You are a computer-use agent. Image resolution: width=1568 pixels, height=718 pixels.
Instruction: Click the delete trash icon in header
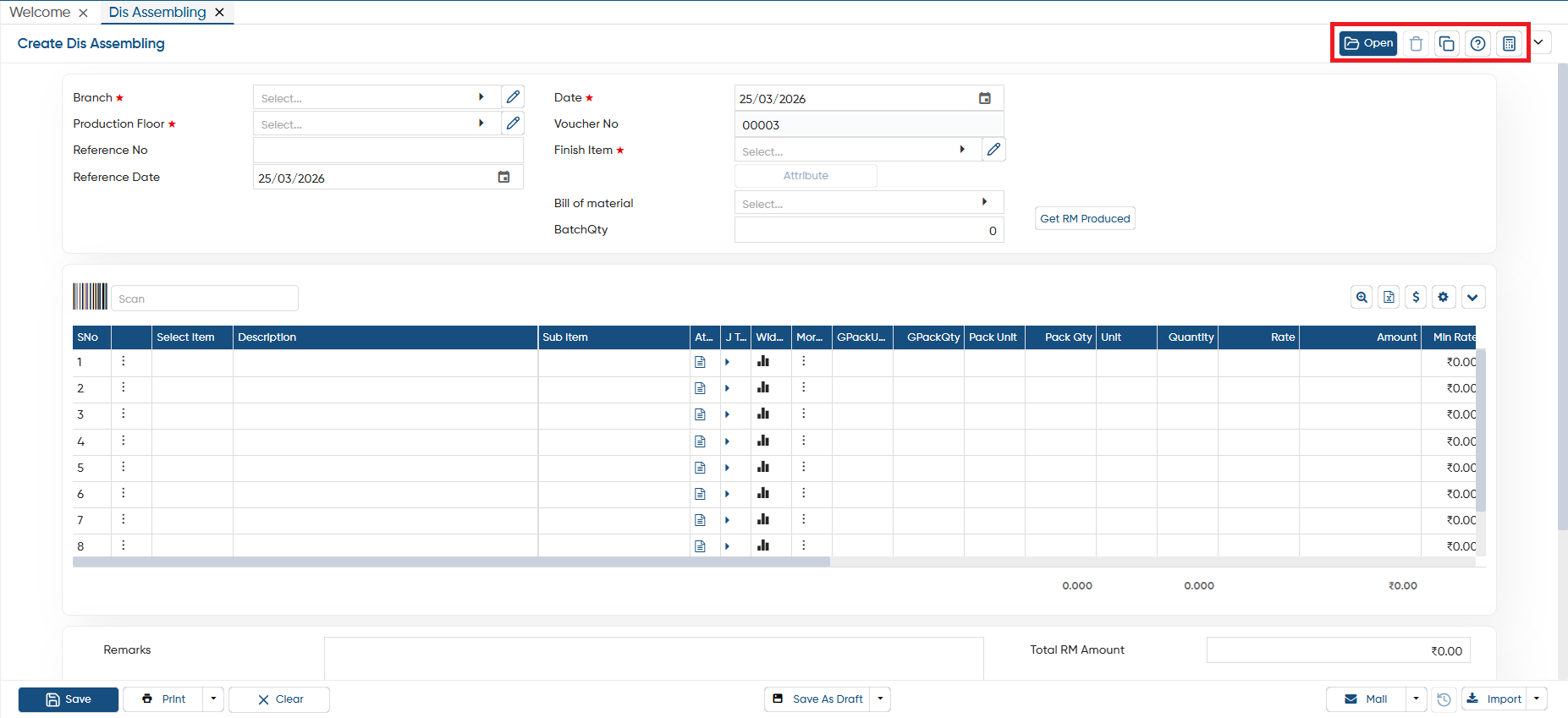coord(1416,43)
